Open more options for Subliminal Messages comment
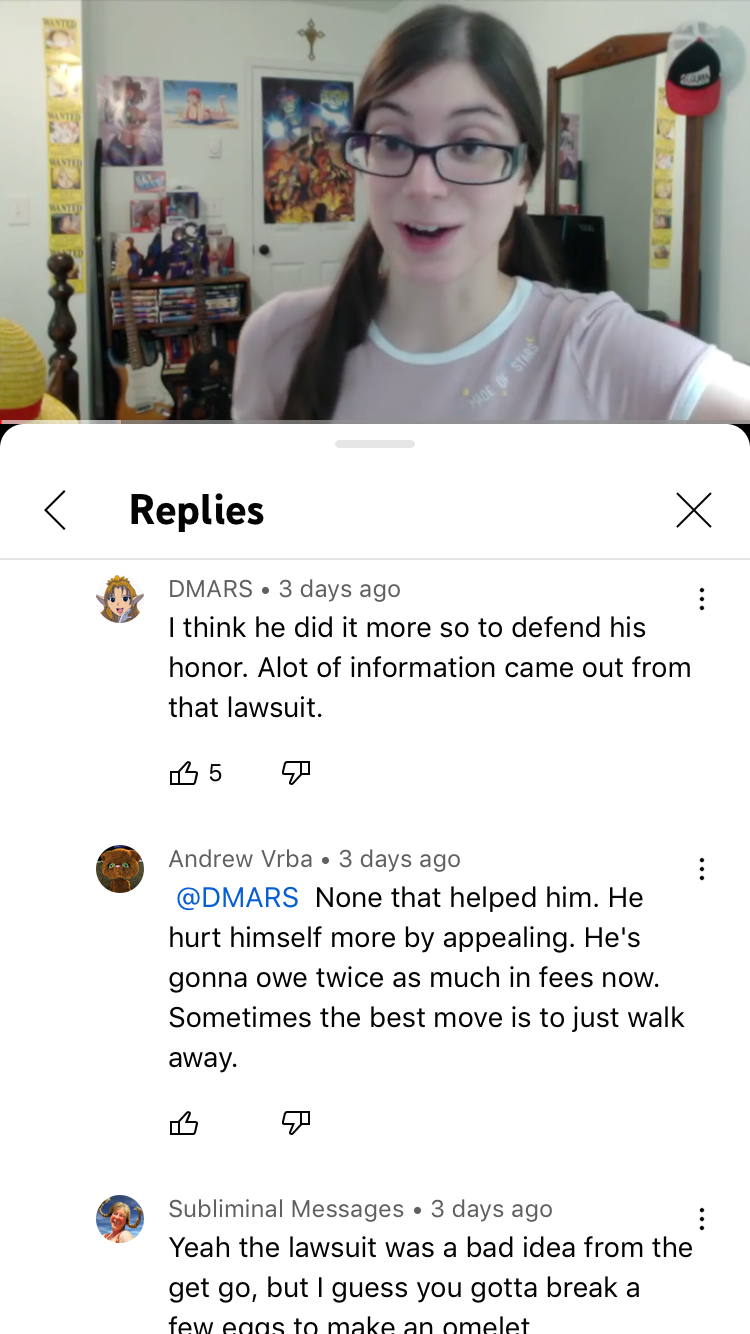This screenshot has width=750, height=1334. (702, 1219)
